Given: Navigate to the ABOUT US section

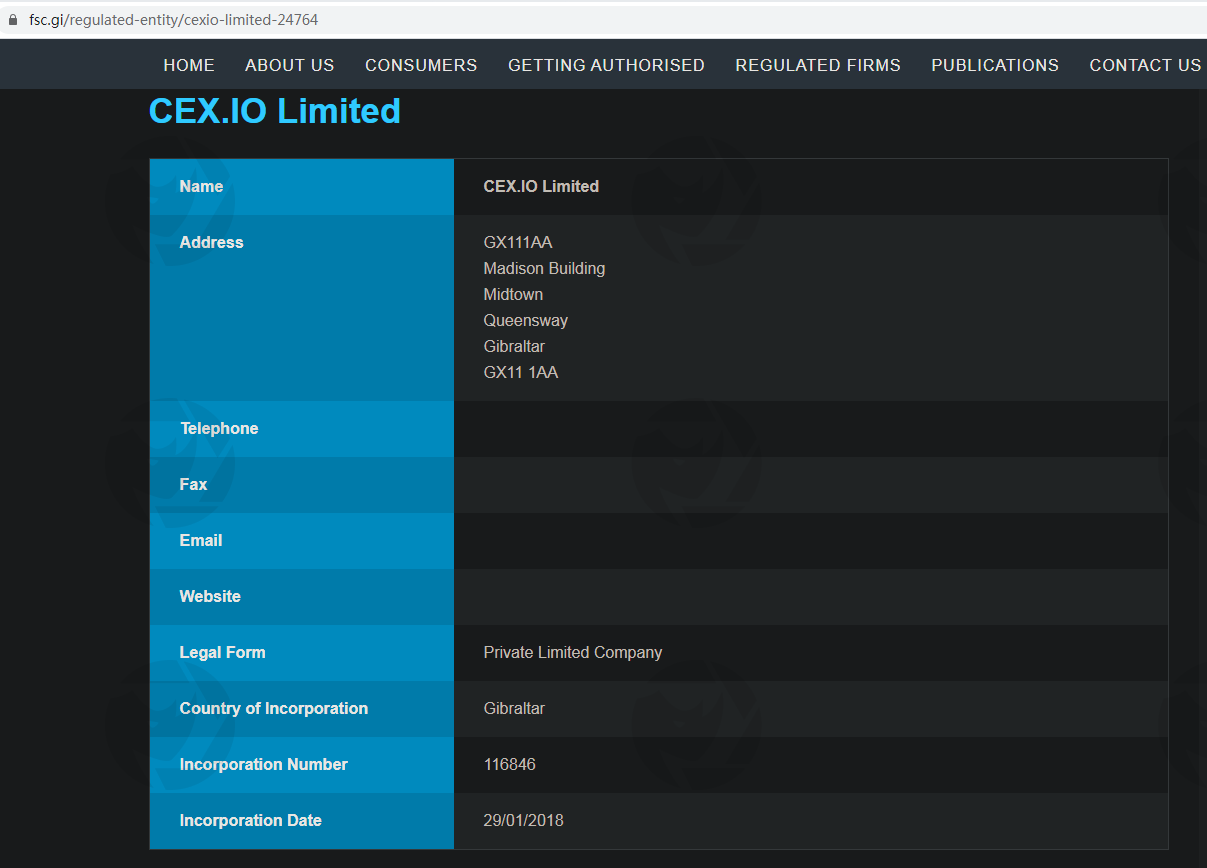Looking at the screenshot, I should point(289,64).
